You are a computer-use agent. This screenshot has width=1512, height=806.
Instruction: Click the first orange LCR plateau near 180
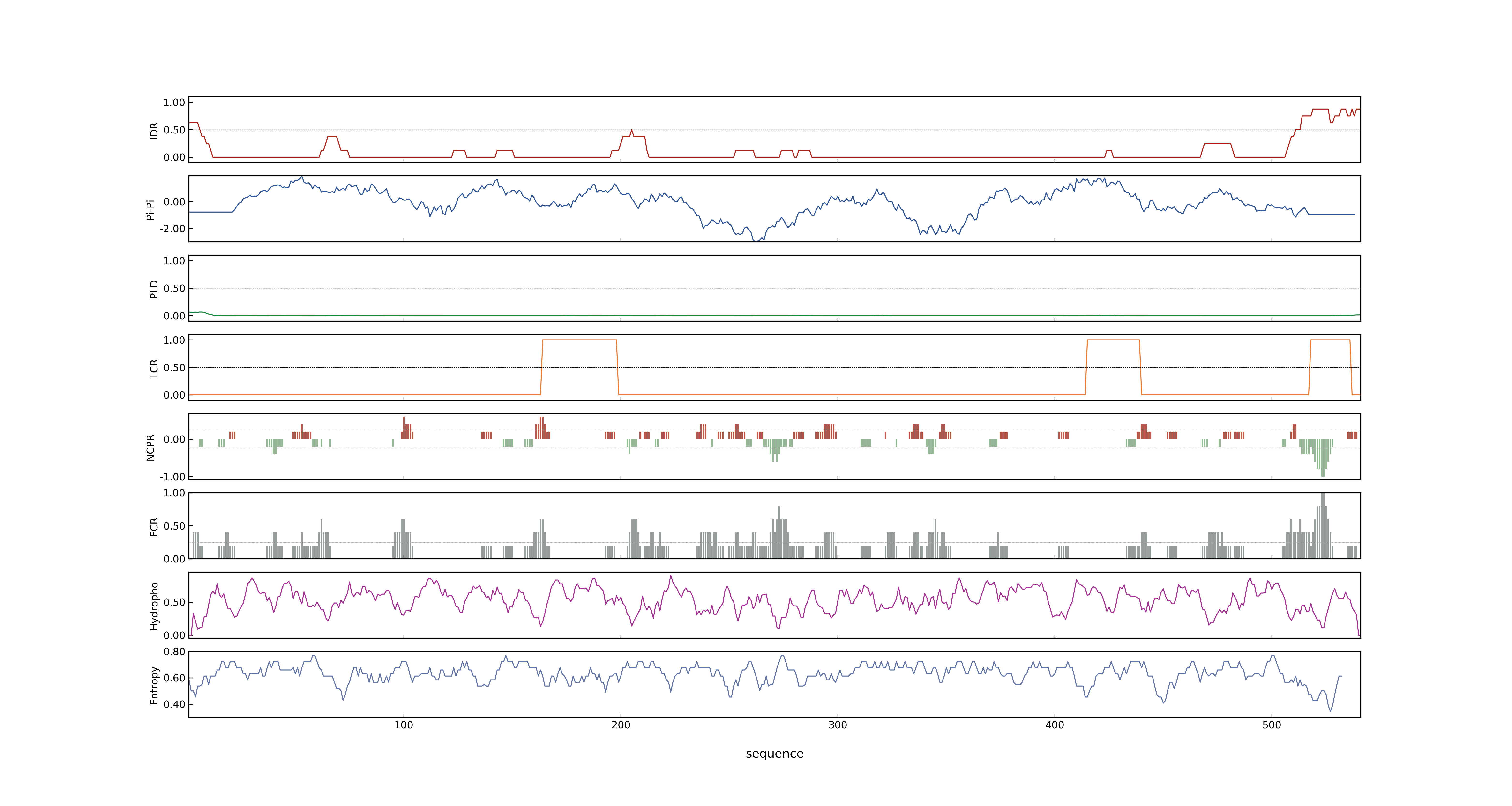pos(579,340)
